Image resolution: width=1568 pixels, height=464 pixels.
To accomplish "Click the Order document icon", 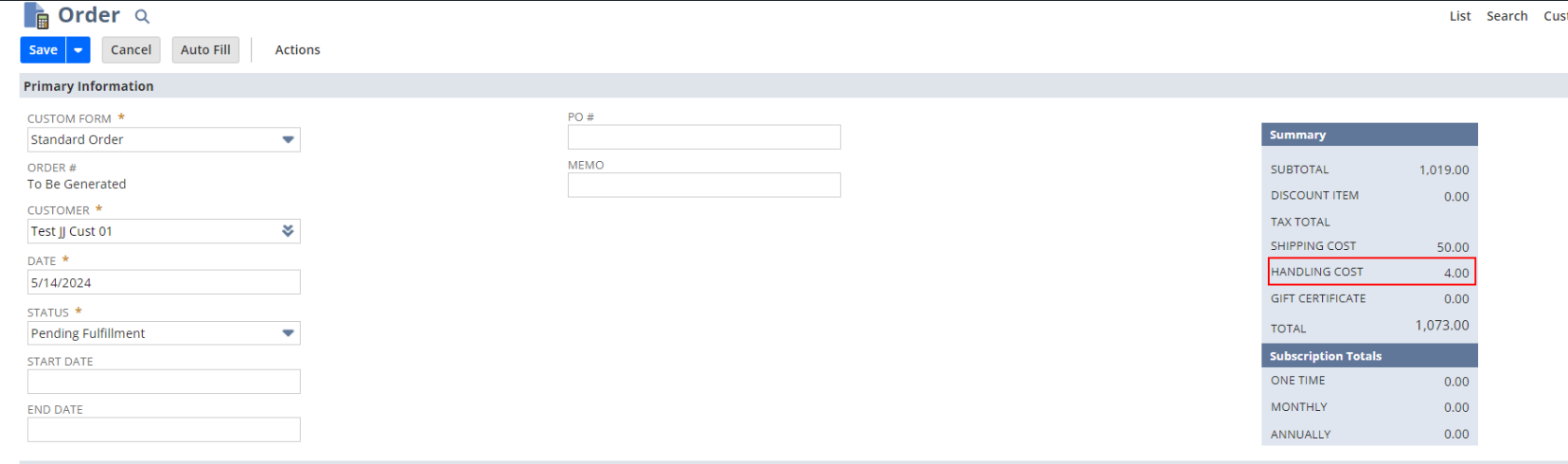I will pos(36,16).
